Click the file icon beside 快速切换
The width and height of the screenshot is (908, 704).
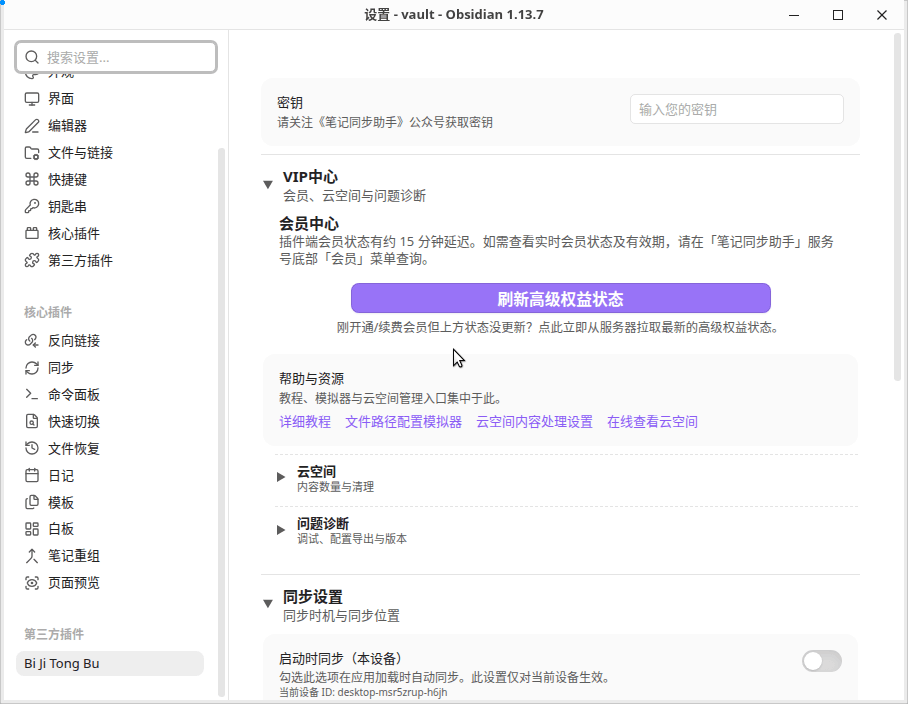32,421
